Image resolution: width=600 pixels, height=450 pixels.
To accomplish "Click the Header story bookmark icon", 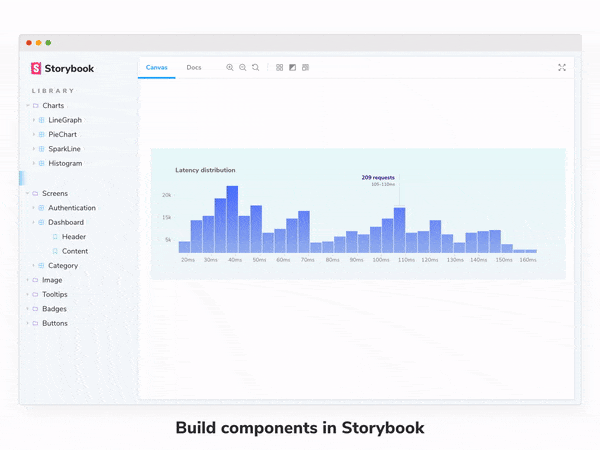I will (x=55, y=236).
